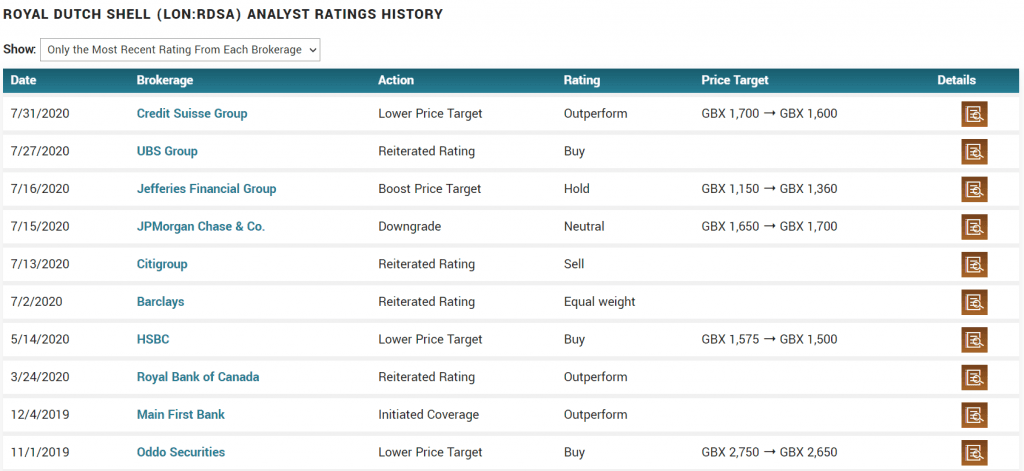Screen dimensions: 1024x471
Task: Select the 7/2/2020 date cell
Action: [x=37, y=302]
